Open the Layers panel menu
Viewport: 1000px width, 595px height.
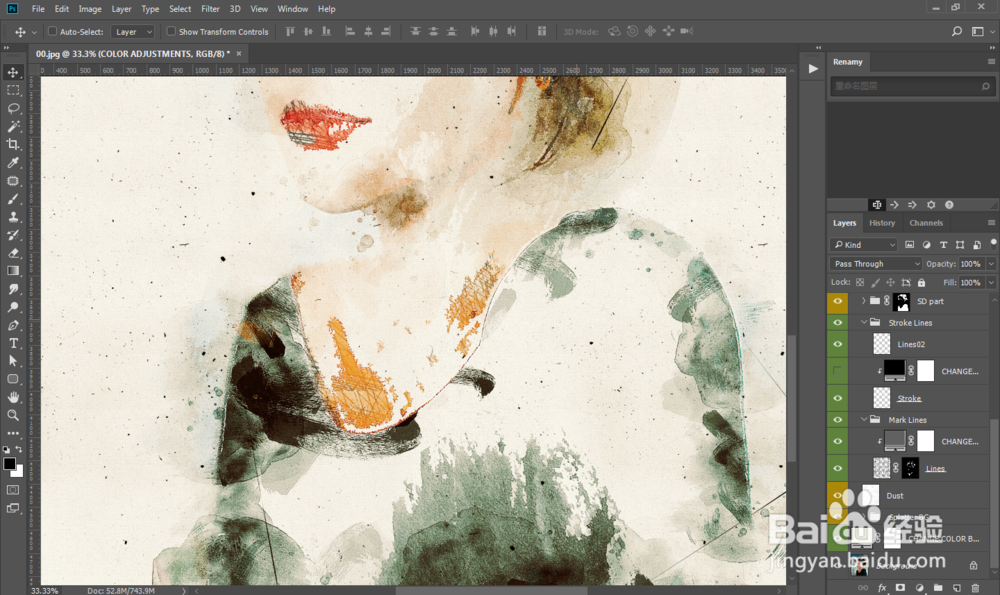click(991, 223)
